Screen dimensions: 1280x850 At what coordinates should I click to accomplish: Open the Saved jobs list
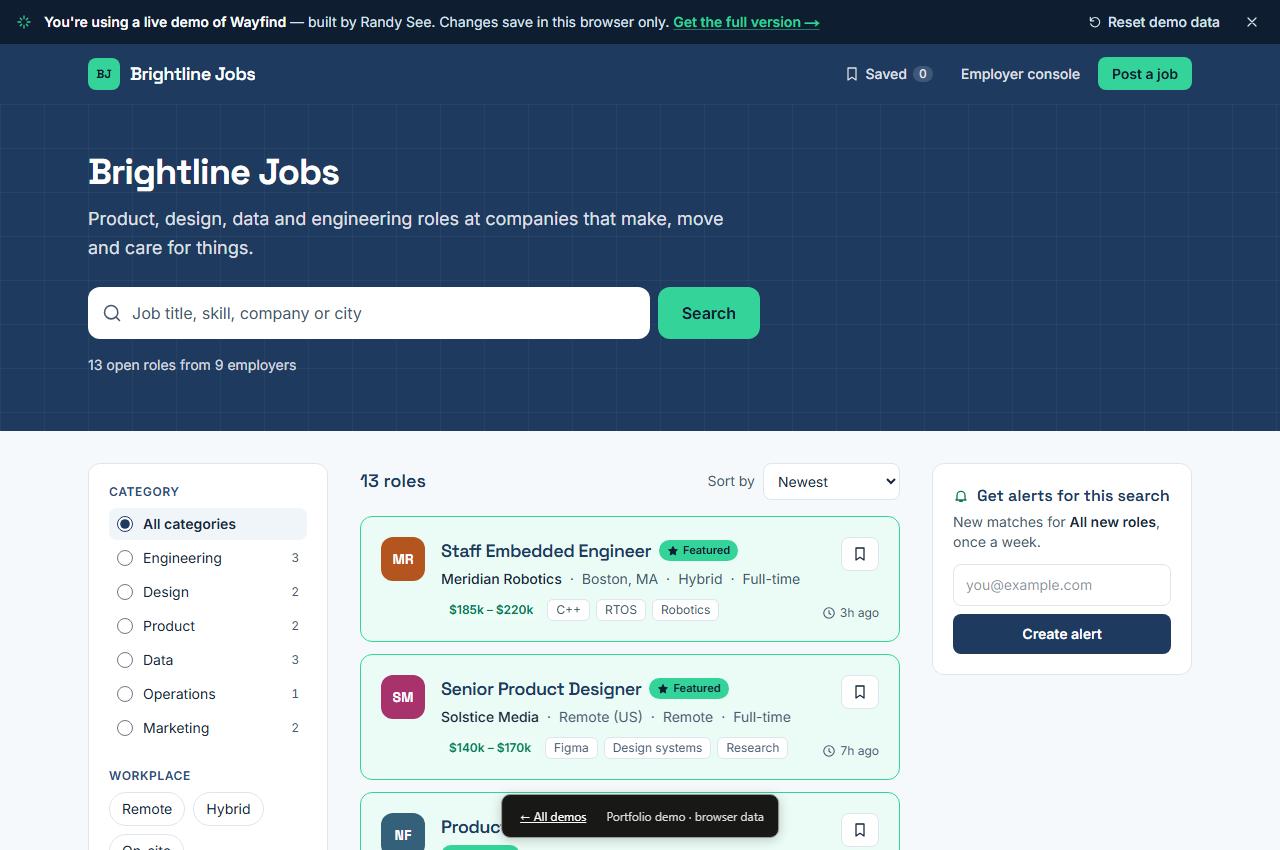[x=889, y=74]
